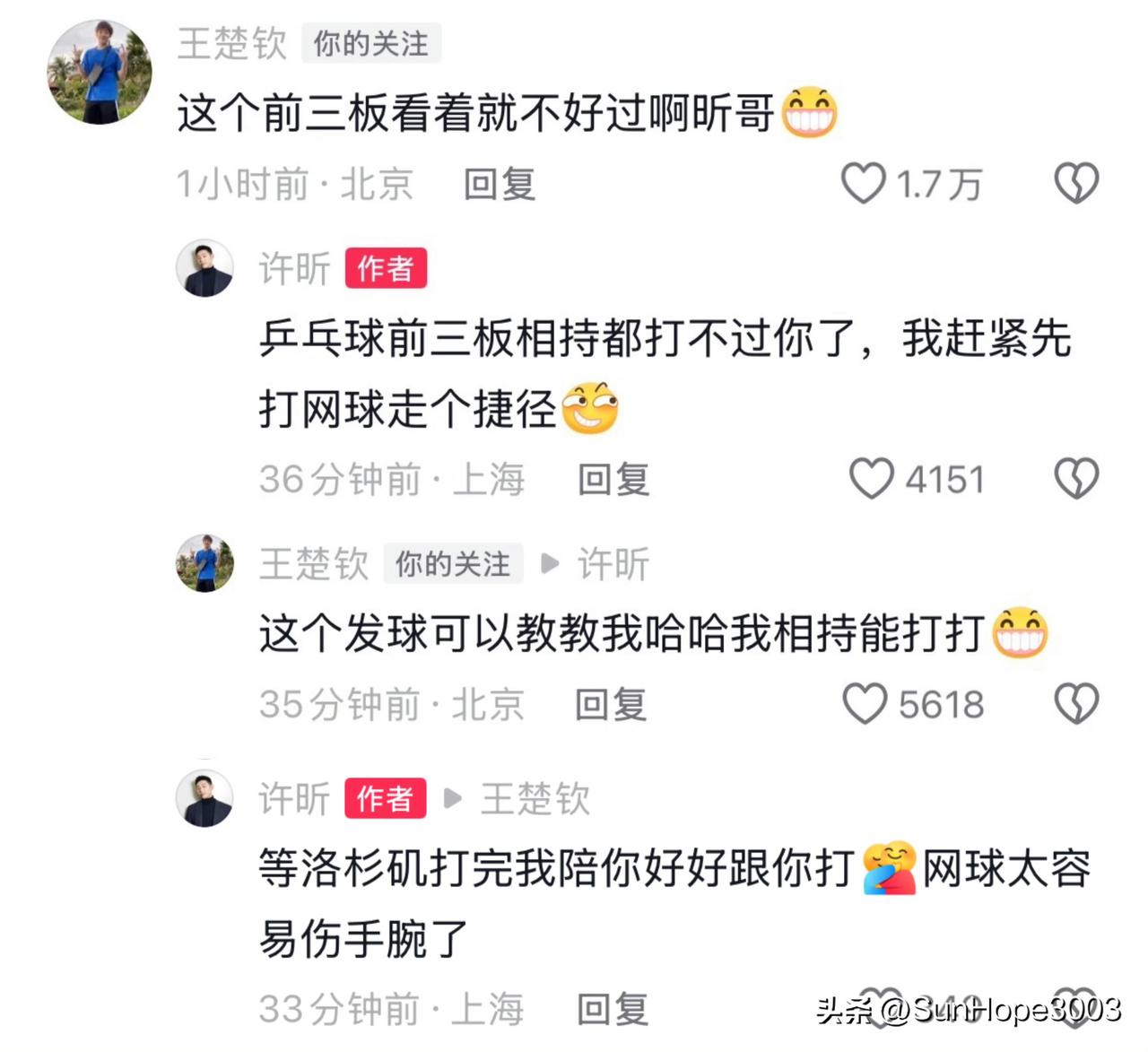Open the replied-to 王楚钦 name in last reply
Image resolution: width=1148 pixels, height=1052 pixels.
(535, 798)
